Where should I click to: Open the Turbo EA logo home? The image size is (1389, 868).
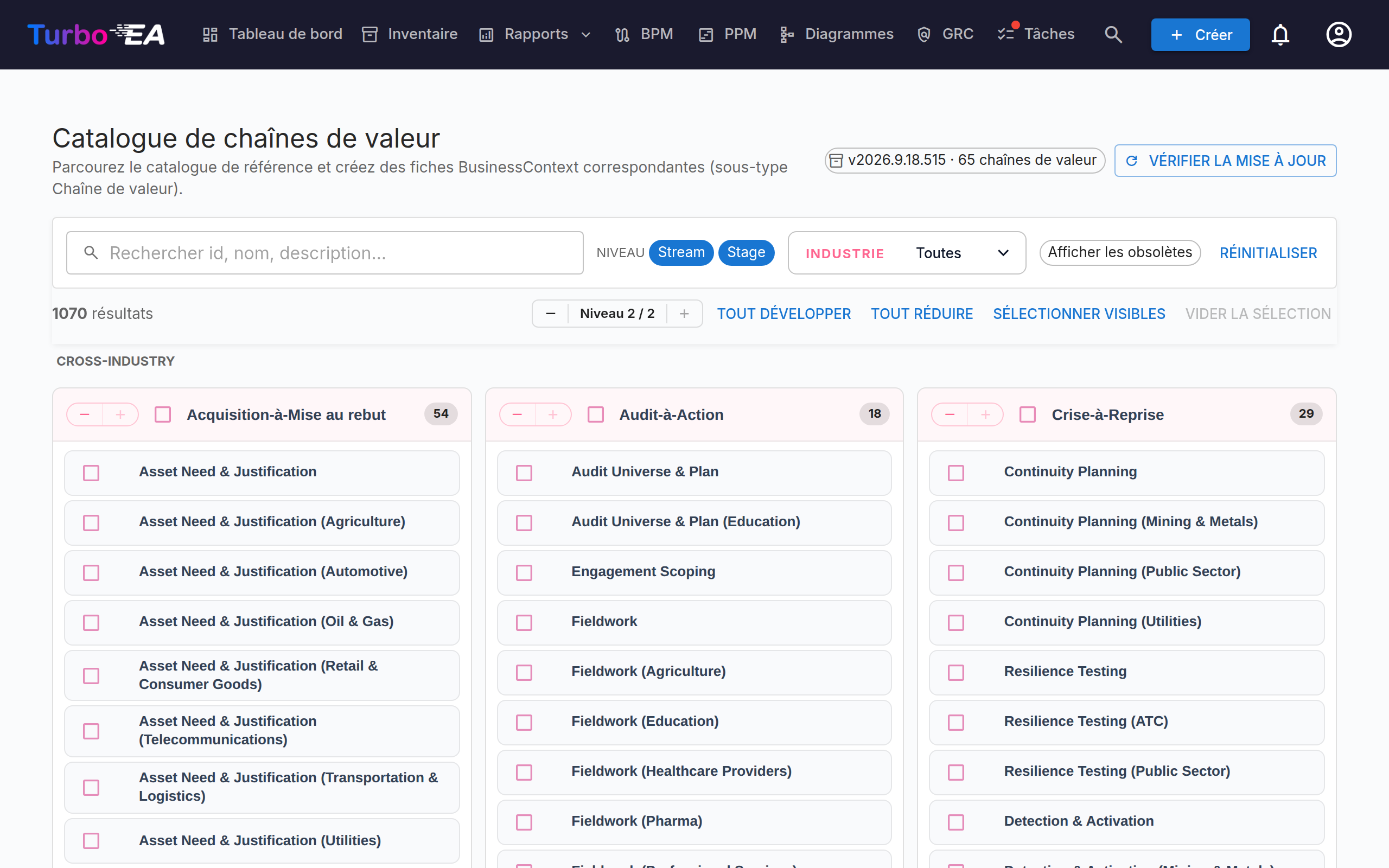[96, 34]
